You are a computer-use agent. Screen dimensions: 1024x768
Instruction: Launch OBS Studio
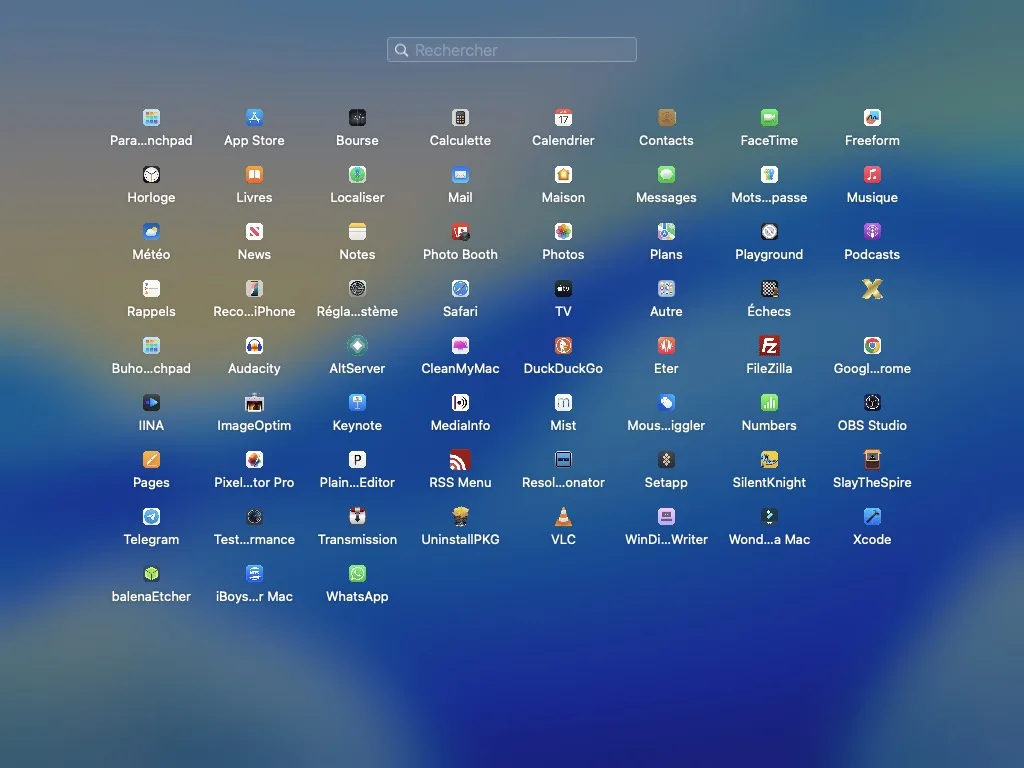[x=871, y=403]
